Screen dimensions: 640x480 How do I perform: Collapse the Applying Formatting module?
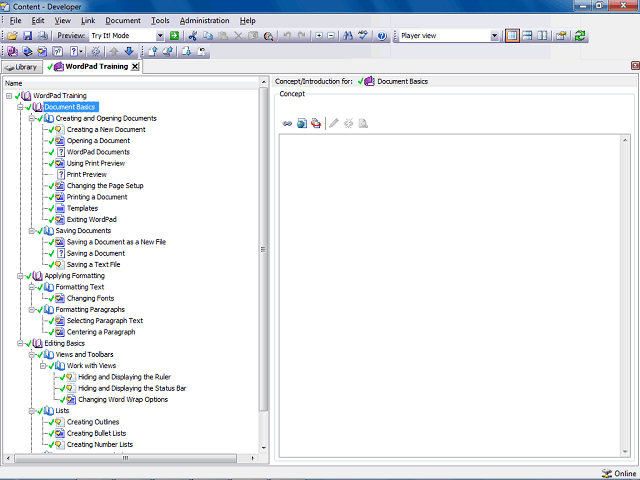[20, 276]
